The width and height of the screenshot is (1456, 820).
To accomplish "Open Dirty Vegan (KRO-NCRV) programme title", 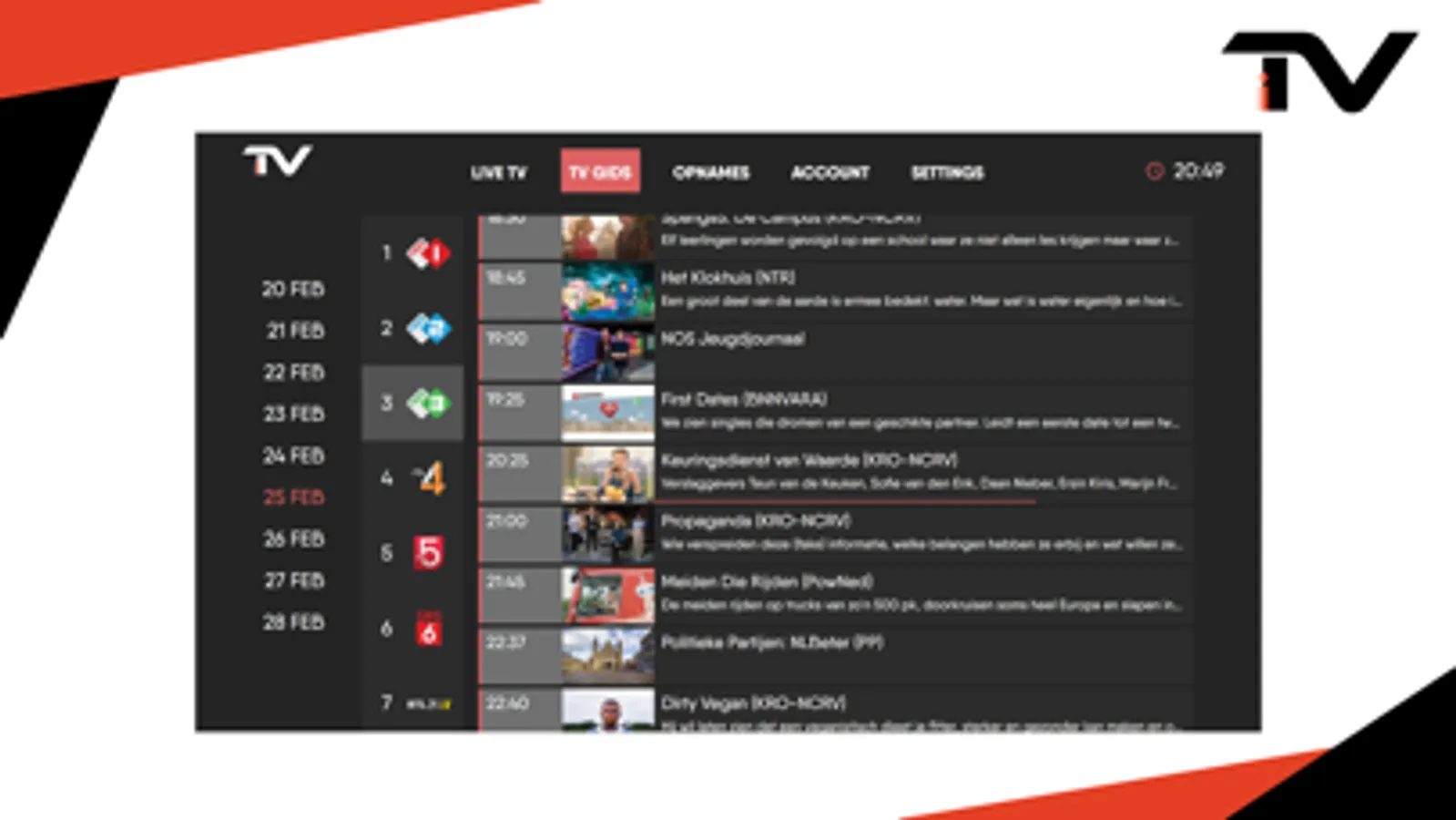I will 753,702.
